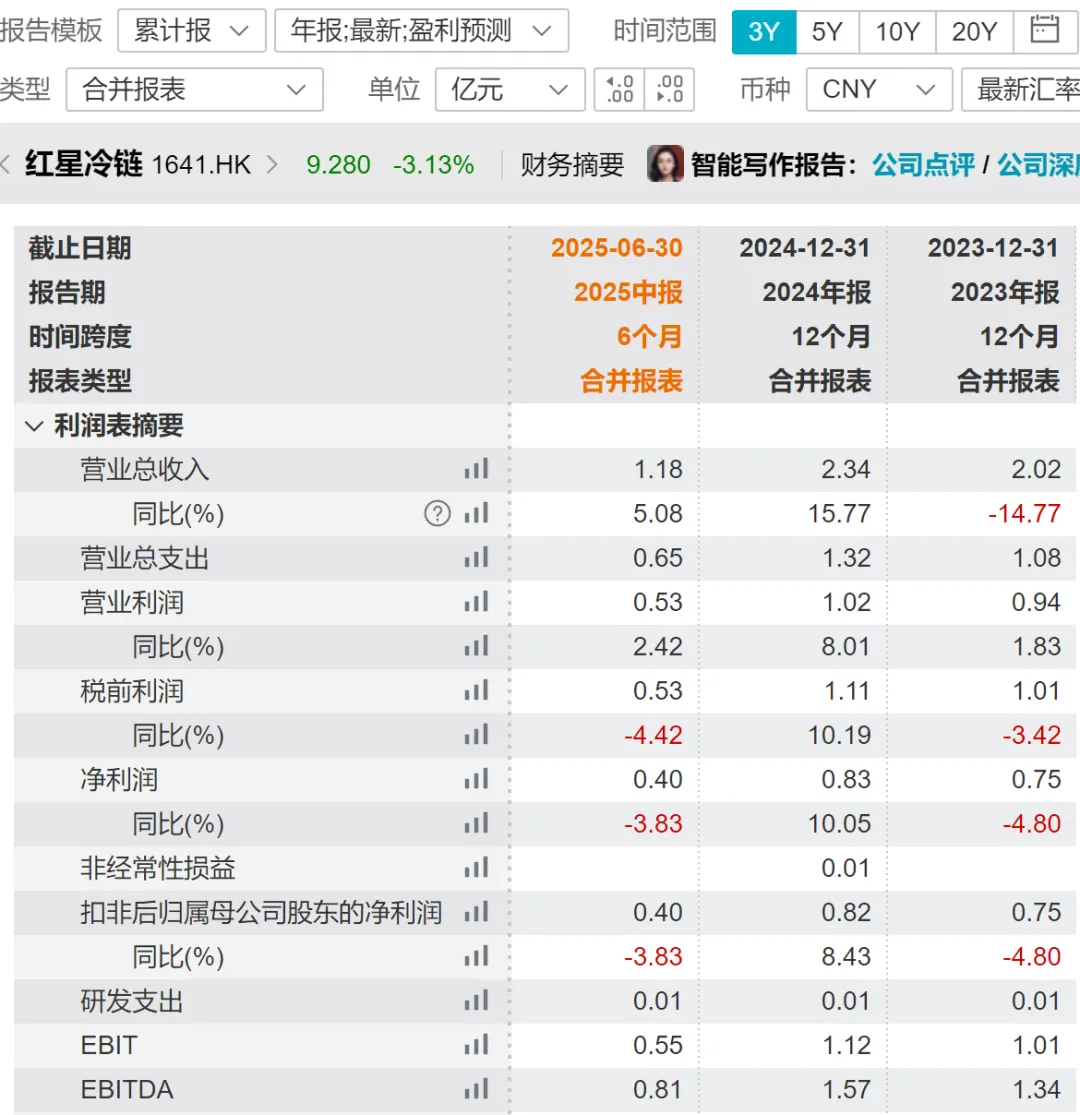Click 2024-12-31 column header

(x=805, y=247)
